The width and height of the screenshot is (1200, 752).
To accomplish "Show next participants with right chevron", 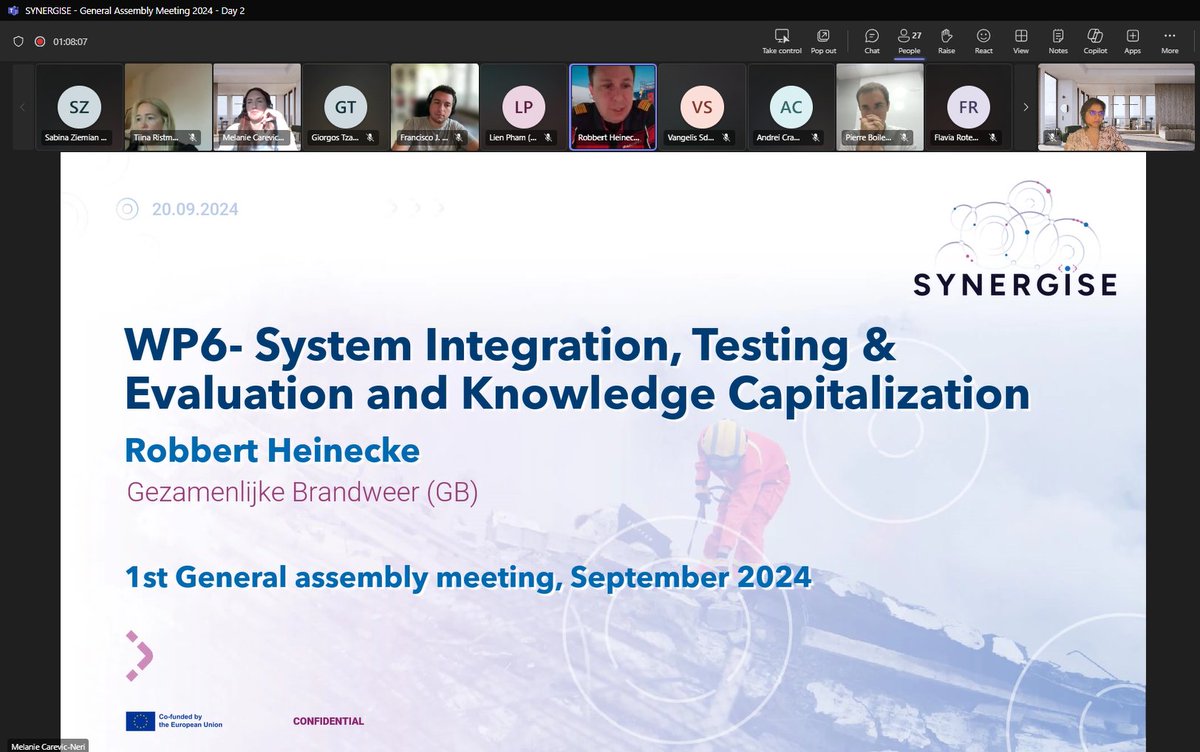I will (1025, 107).
